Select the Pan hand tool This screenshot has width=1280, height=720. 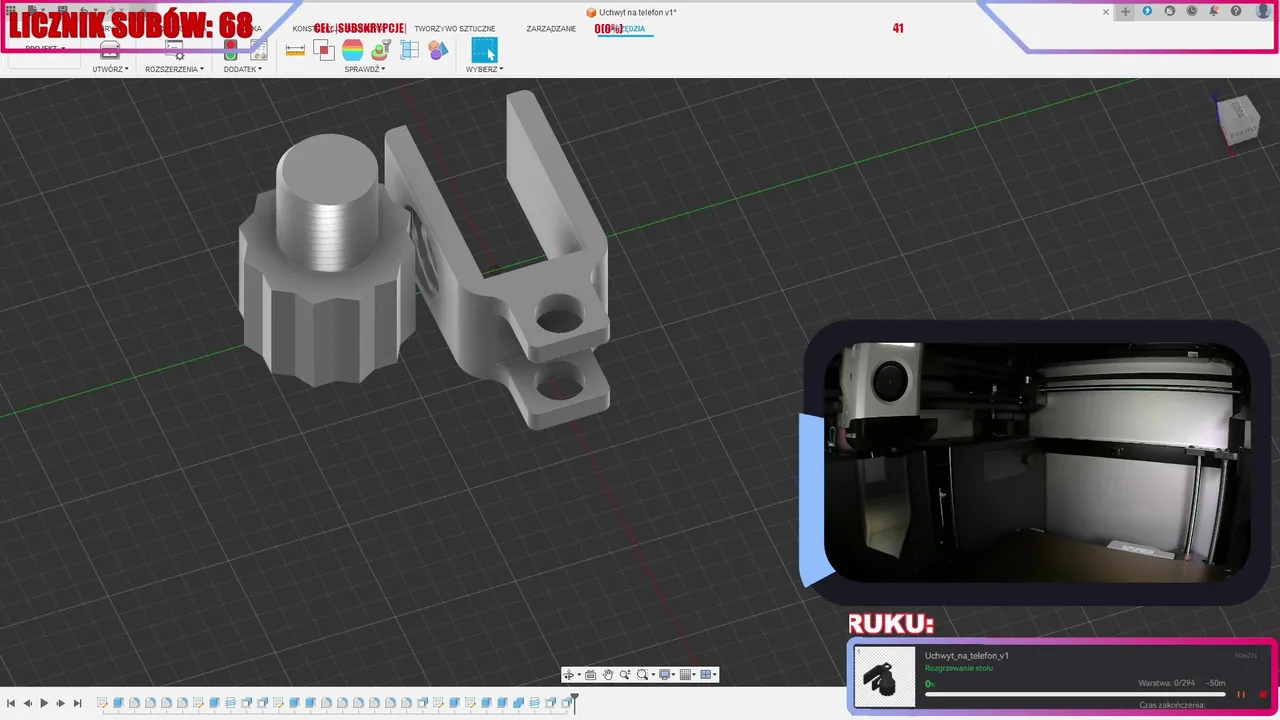coord(608,675)
